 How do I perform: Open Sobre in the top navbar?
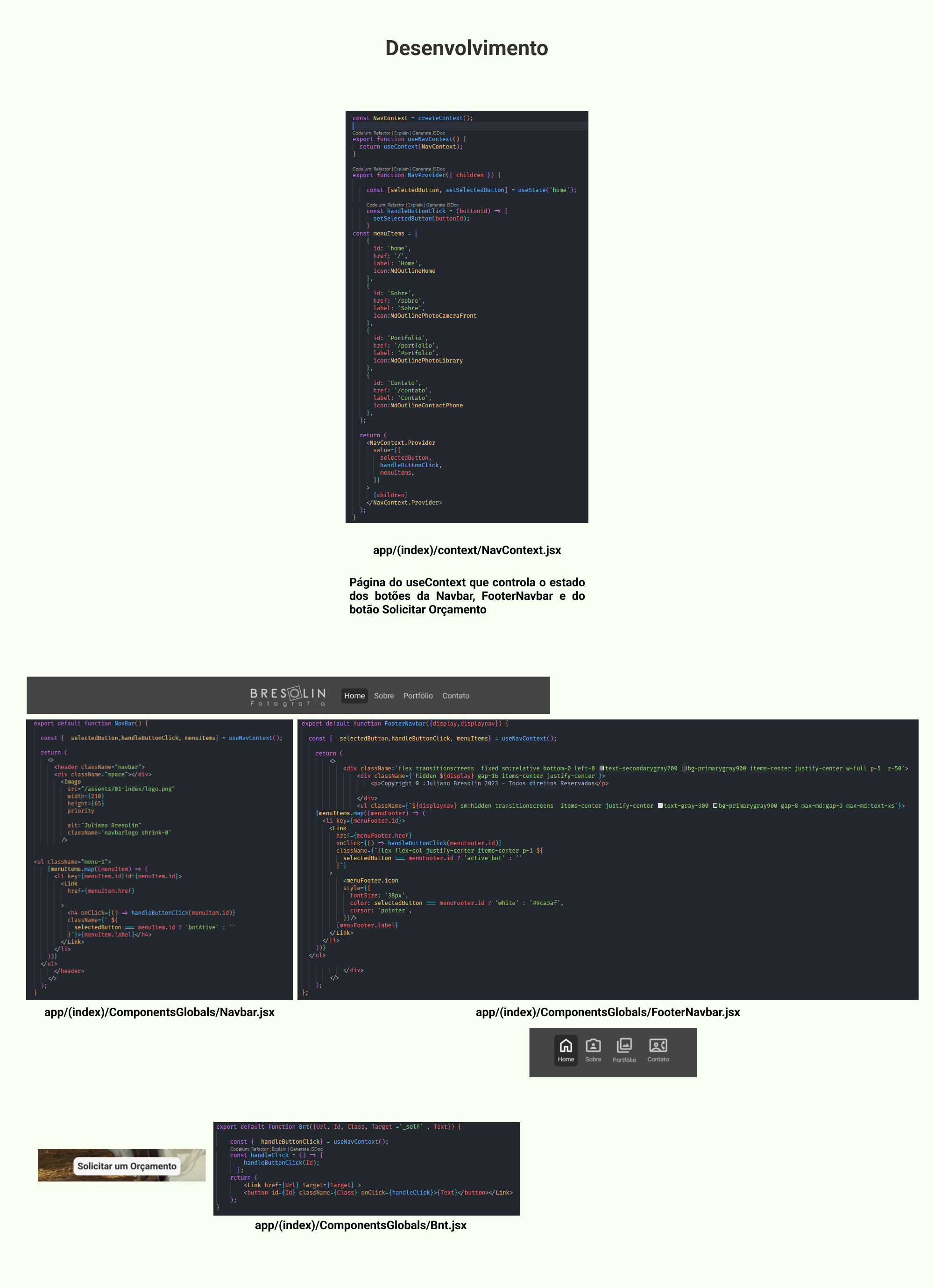click(384, 696)
